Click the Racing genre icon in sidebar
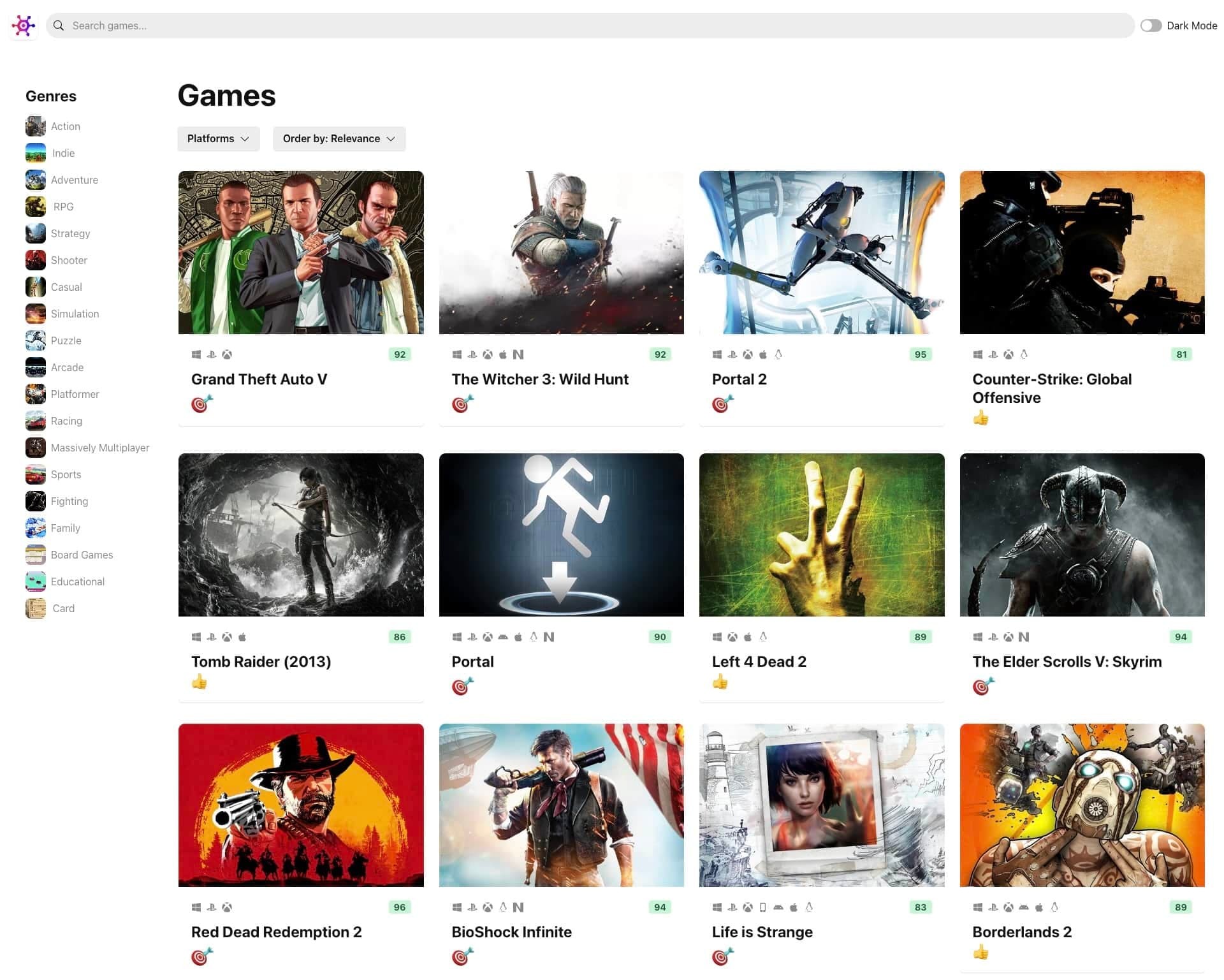 point(36,420)
